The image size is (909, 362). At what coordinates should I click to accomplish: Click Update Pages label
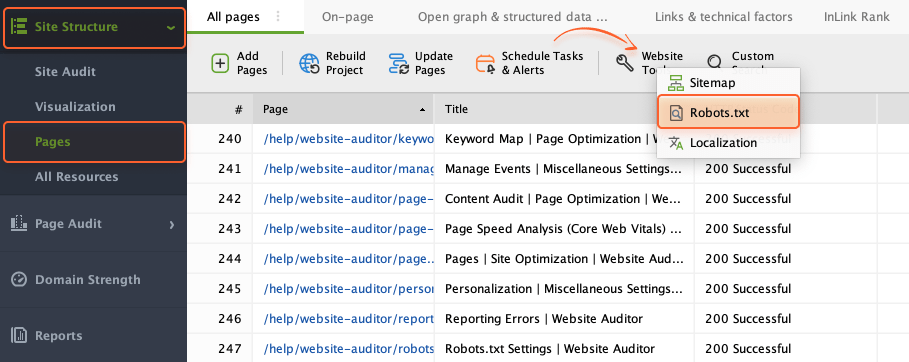(434, 63)
